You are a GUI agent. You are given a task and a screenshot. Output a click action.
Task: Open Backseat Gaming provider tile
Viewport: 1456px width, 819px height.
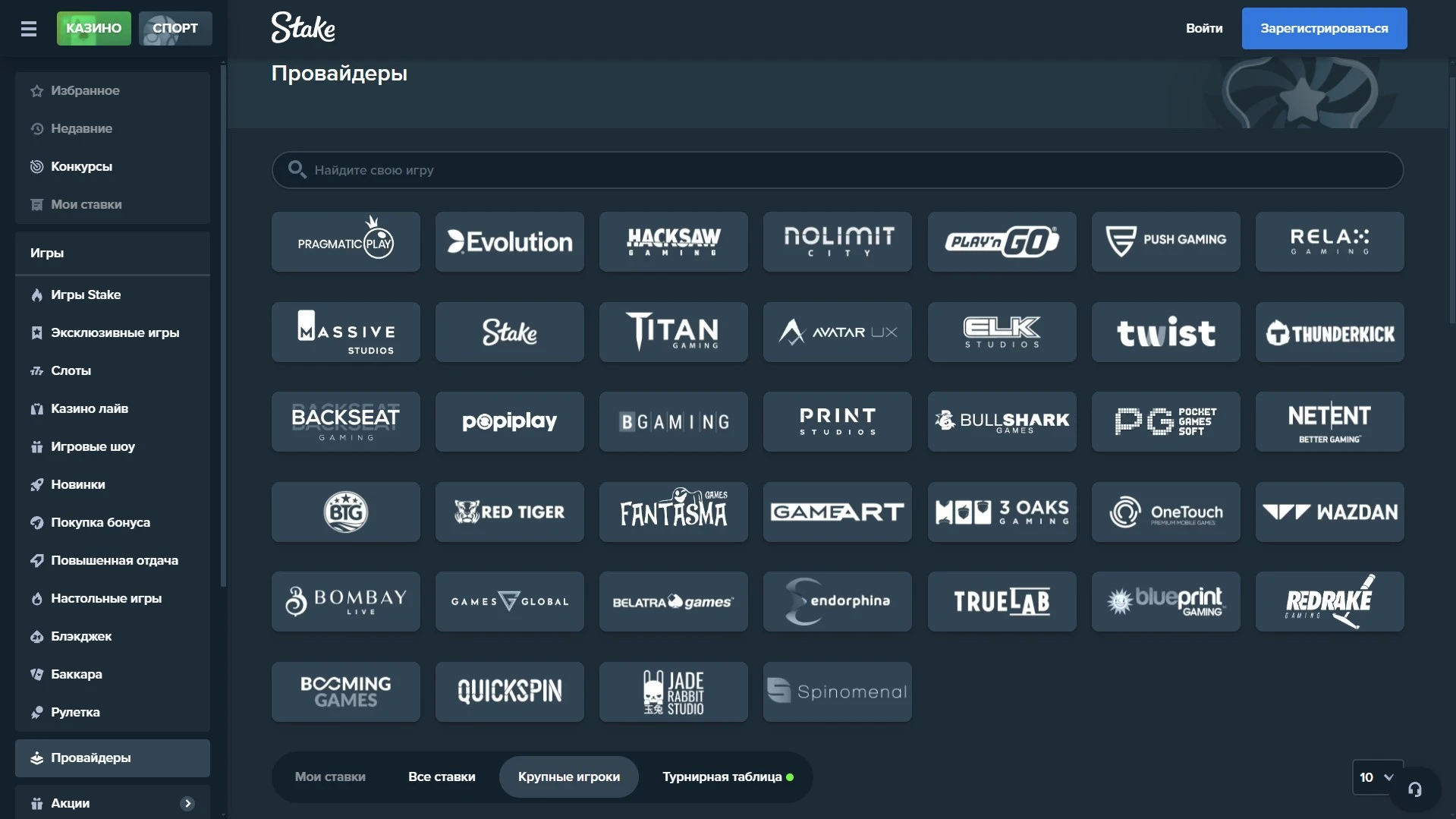coord(345,421)
